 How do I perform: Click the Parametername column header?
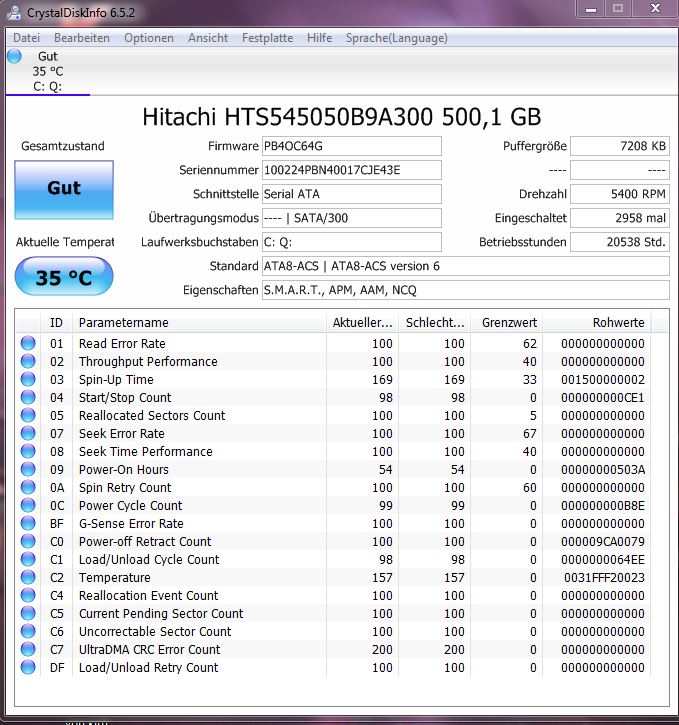click(x=199, y=322)
